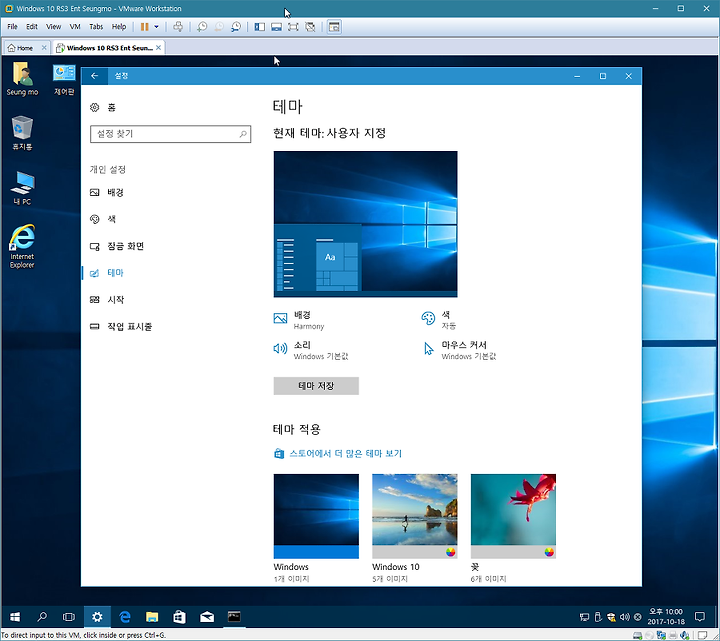This screenshot has height=641, width=720.
Task: Click the VMware status bar printer icon
Action: 673,635
